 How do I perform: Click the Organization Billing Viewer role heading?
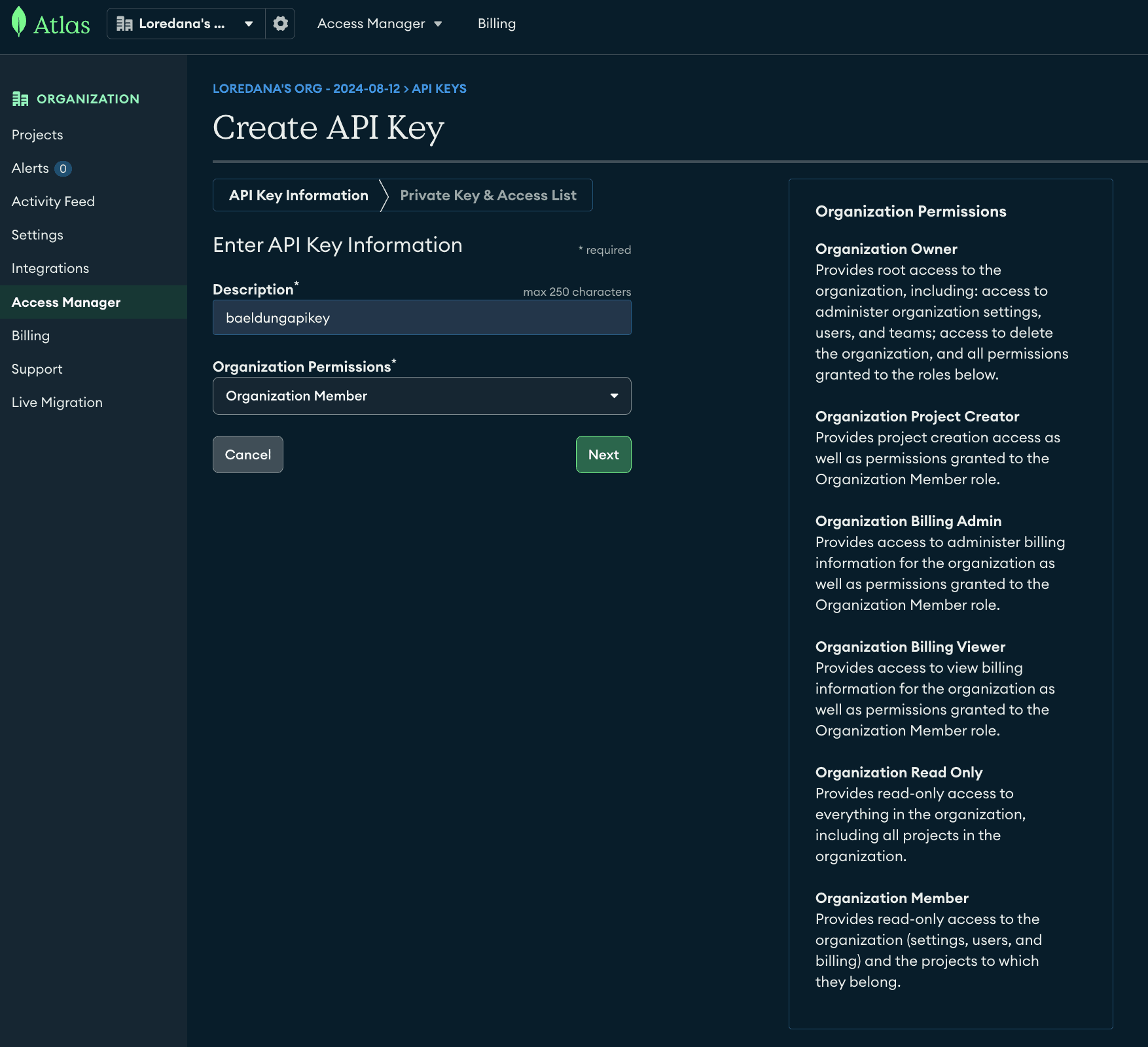[x=910, y=647]
